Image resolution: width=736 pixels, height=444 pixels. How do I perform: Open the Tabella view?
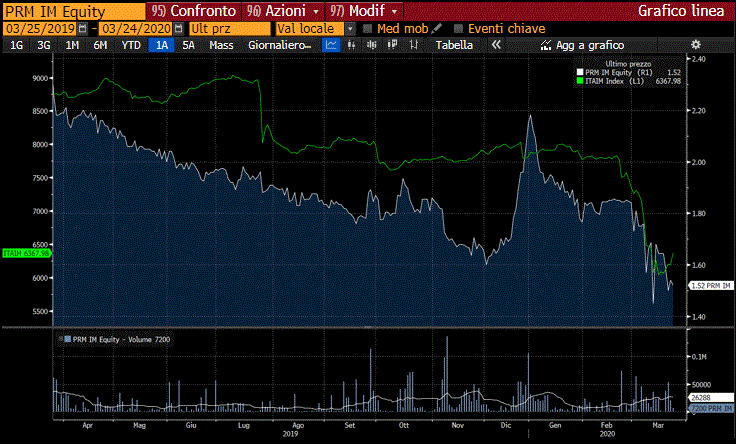pos(454,45)
